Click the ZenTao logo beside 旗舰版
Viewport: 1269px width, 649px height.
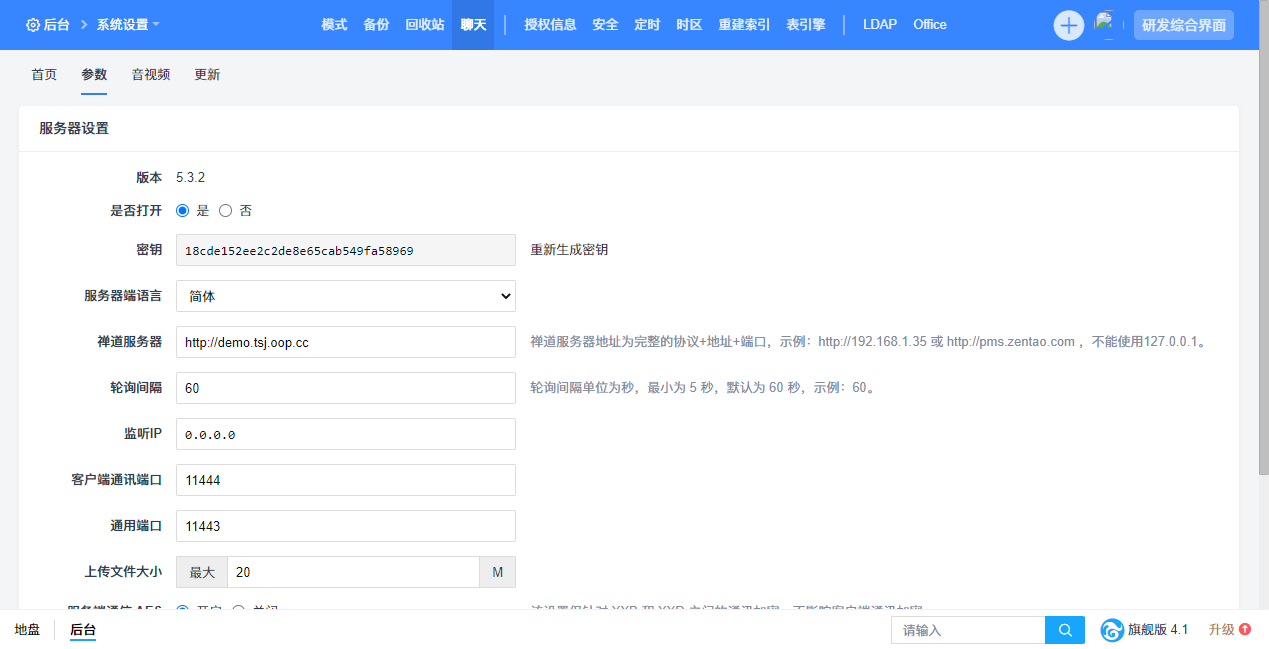click(1112, 630)
